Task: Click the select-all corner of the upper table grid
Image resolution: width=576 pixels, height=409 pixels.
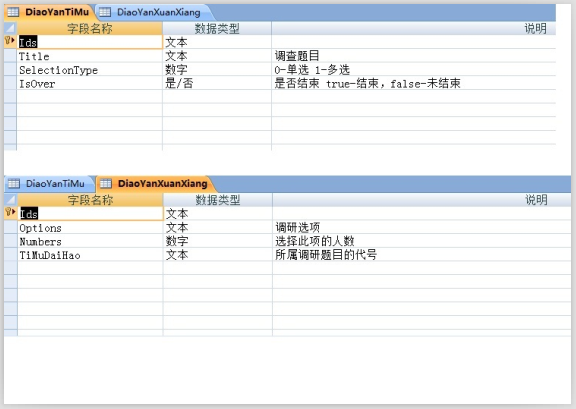Action: click(x=10, y=28)
